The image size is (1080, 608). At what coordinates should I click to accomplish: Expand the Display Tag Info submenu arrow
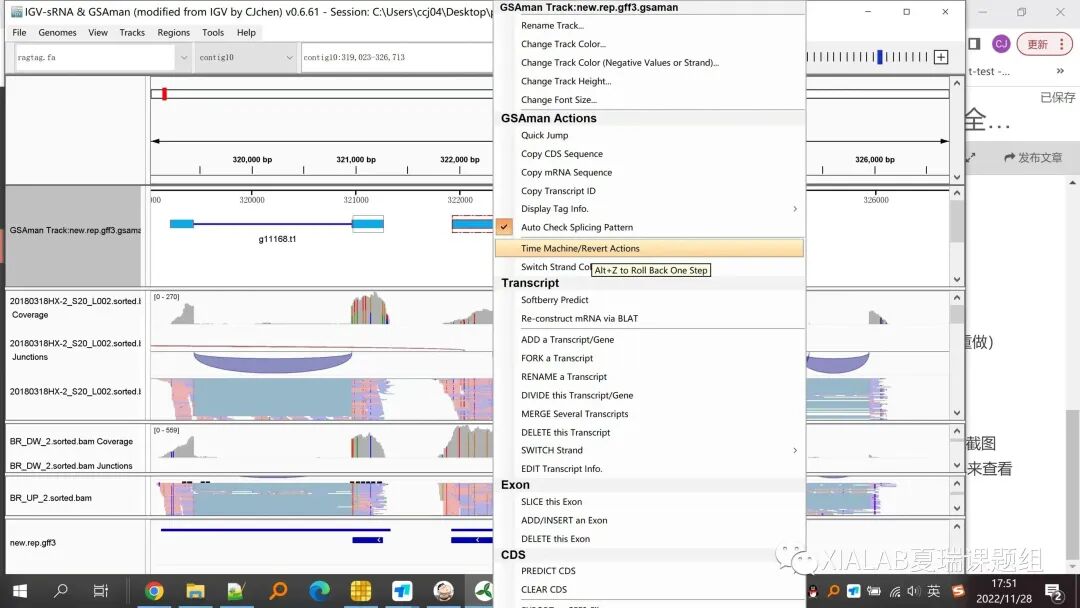(795, 209)
